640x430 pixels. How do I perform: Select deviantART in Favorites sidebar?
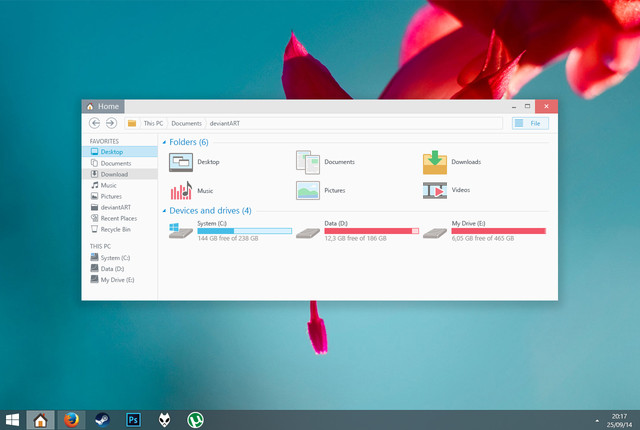pyautogui.click(x=115, y=207)
